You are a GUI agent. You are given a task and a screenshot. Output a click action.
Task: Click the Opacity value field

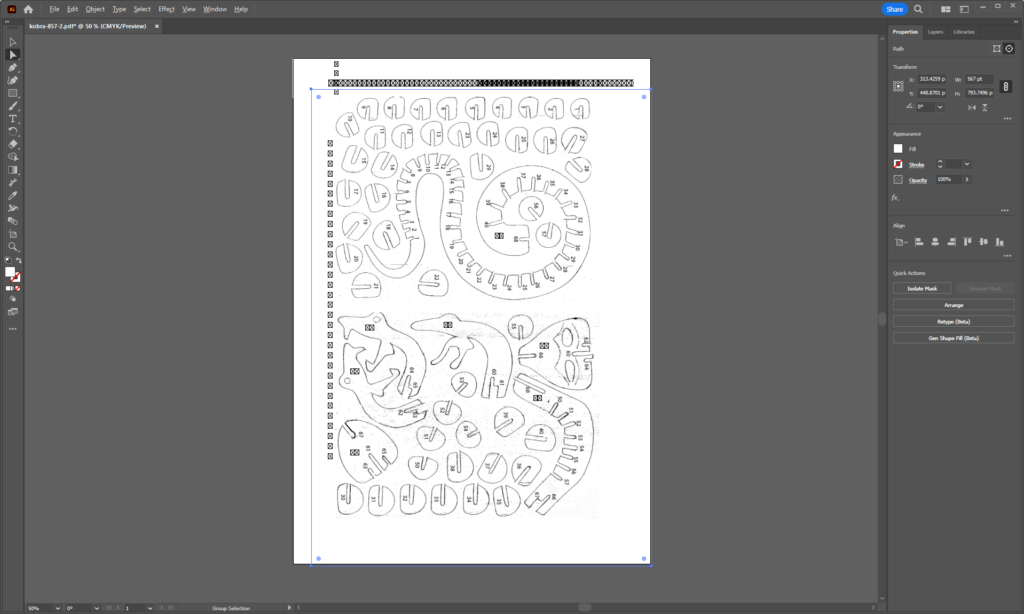click(946, 179)
